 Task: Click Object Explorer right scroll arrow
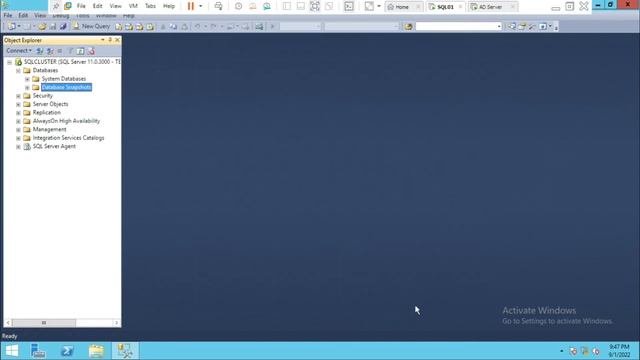pos(116,323)
